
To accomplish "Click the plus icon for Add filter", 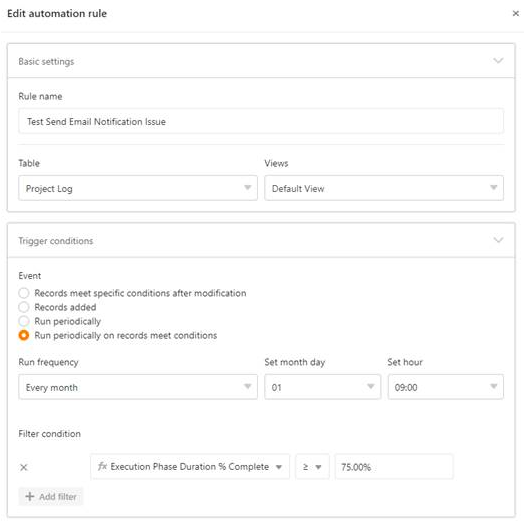I will [x=30, y=496].
